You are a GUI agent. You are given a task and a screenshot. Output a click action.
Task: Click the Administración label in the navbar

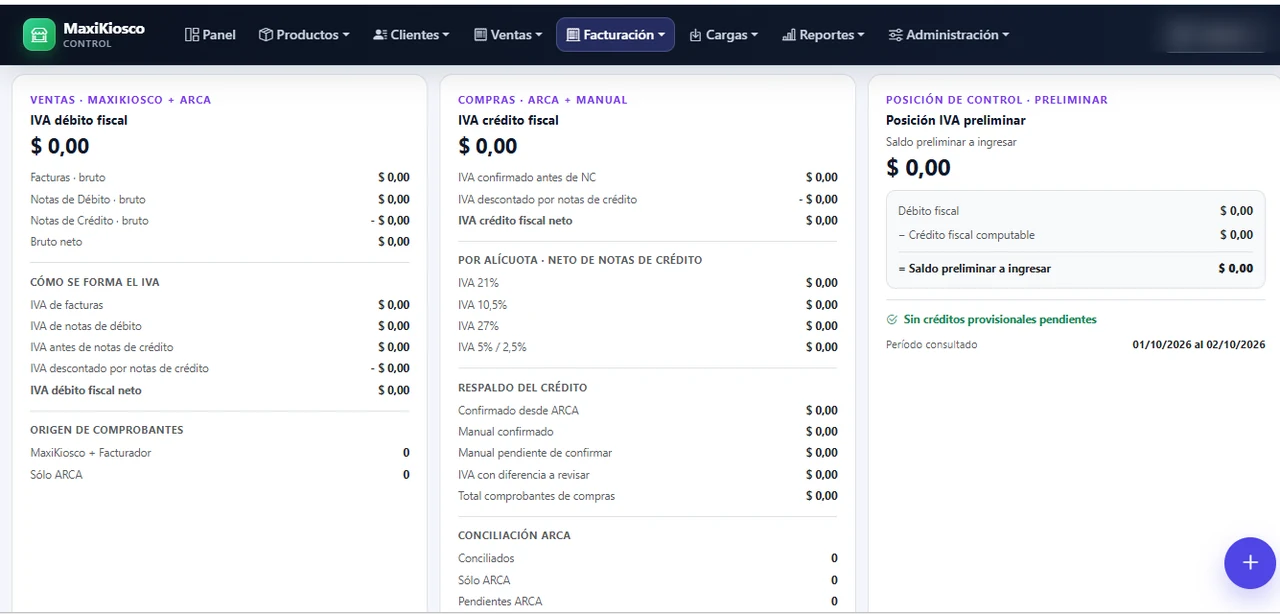click(x=952, y=35)
